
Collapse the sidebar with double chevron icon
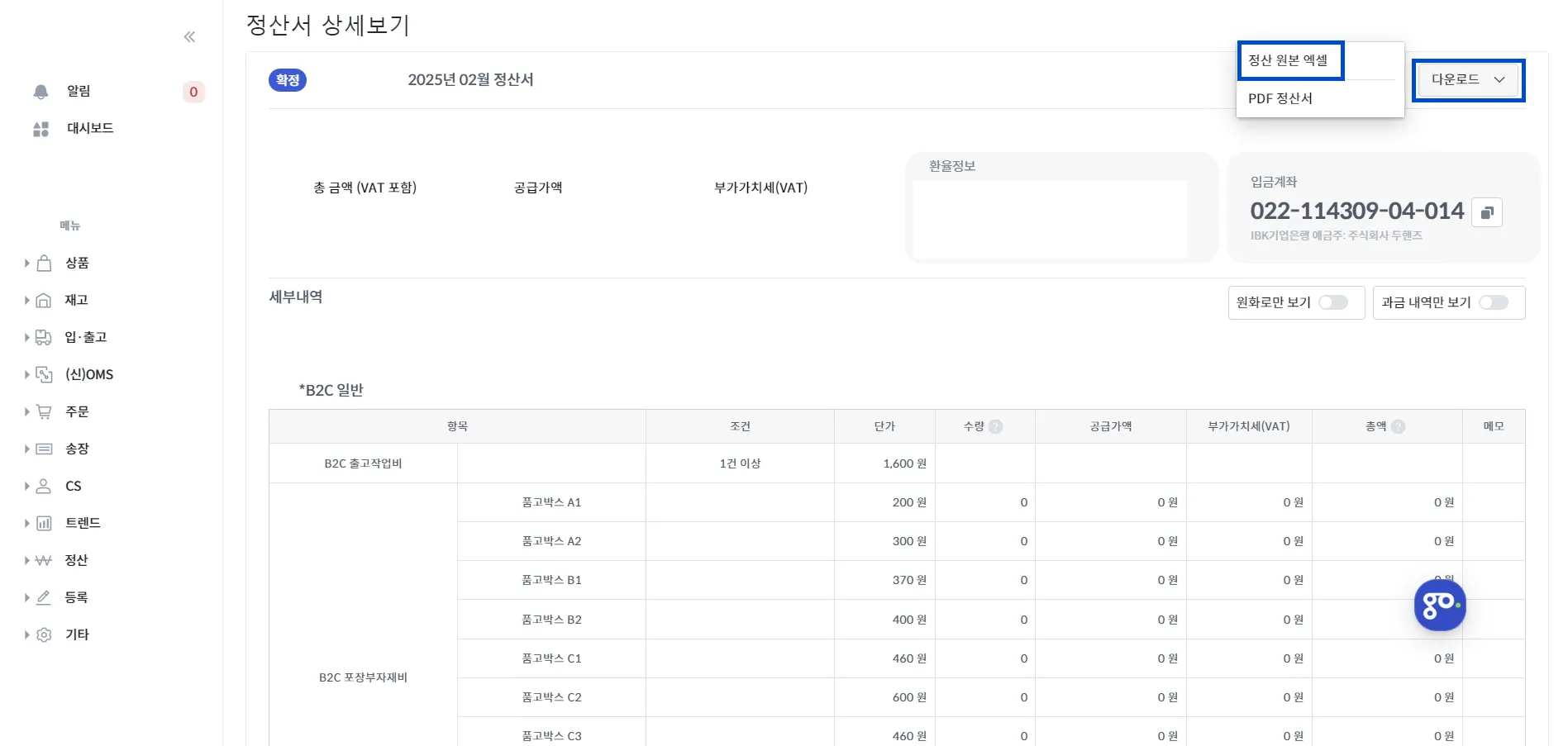(189, 36)
